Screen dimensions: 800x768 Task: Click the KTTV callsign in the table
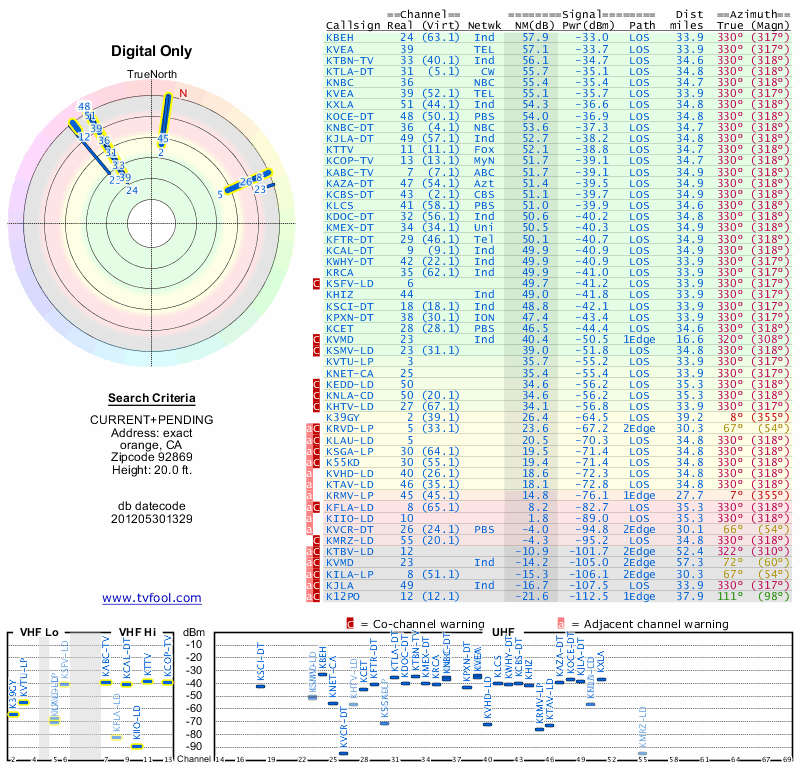pyautogui.click(x=340, y=149)
